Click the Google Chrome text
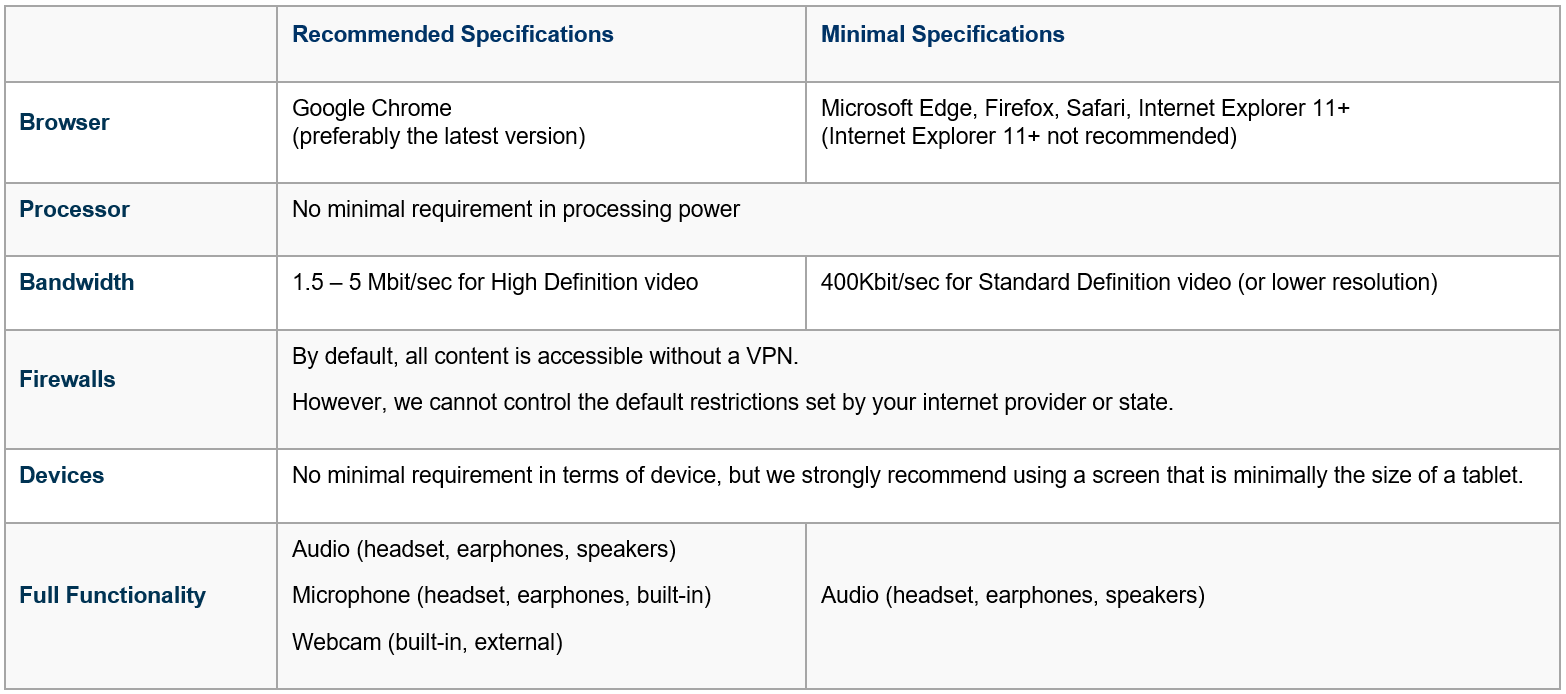Viewport: 1566px width, 694px height. [372, 108]
